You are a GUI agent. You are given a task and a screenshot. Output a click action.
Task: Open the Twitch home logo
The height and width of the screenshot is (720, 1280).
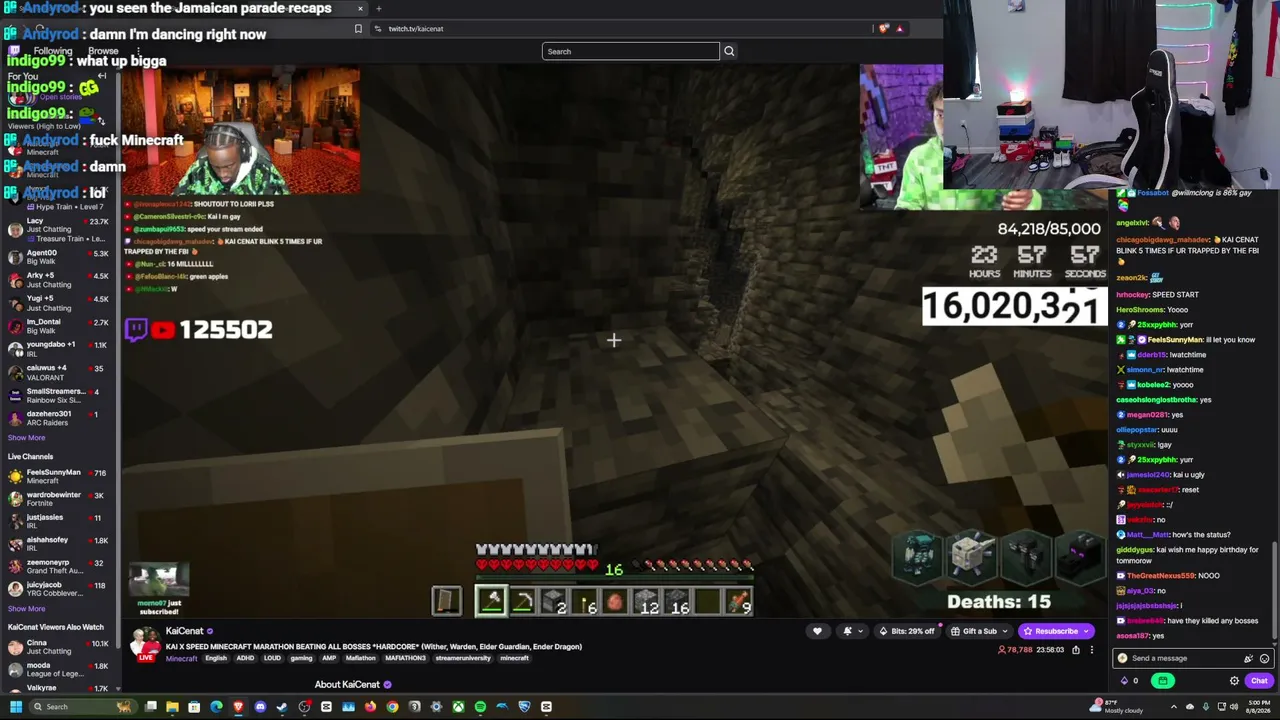pos(14,51)
